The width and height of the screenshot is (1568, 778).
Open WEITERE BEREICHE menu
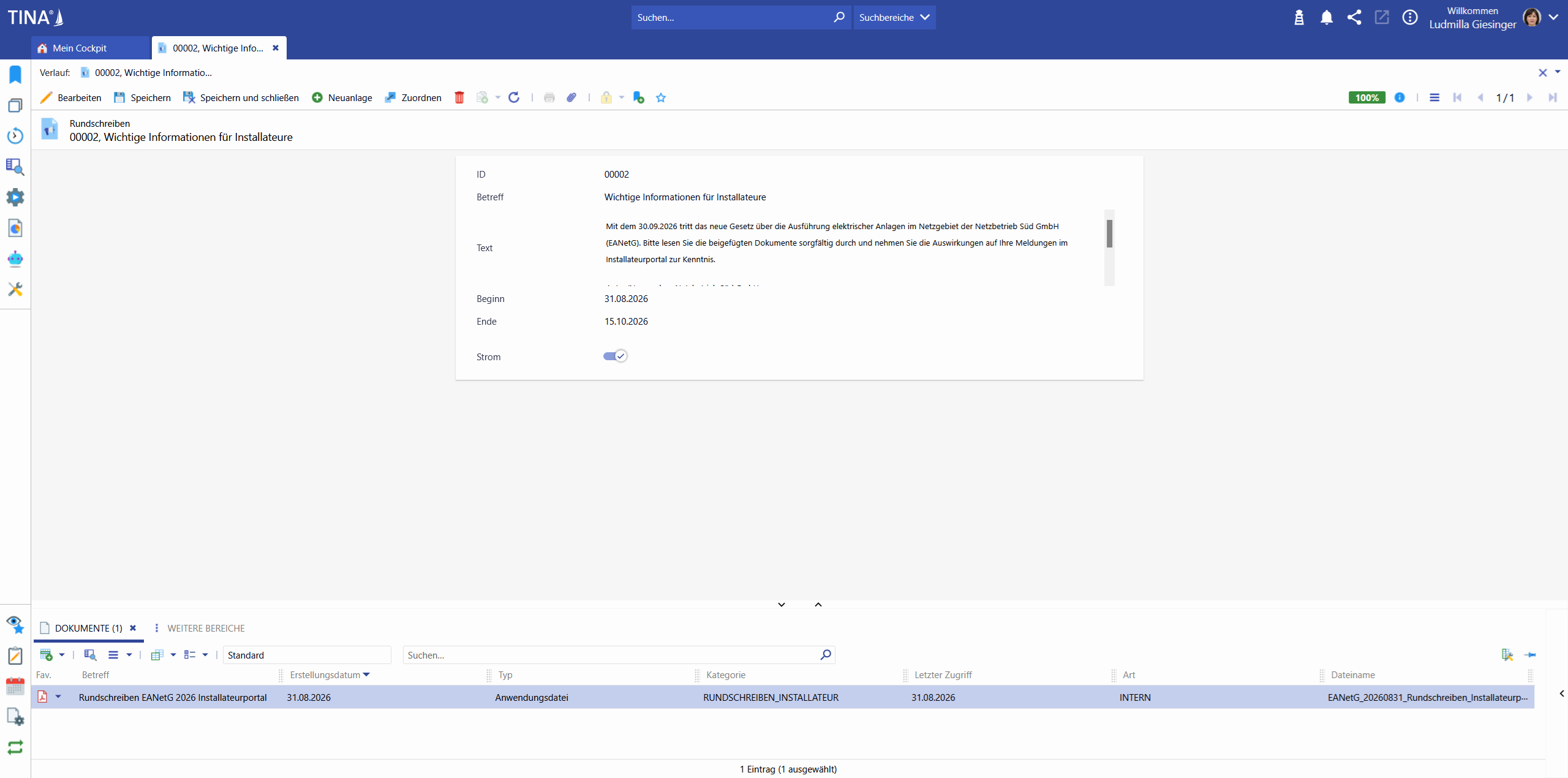pyautogui.click(x=199, y=628)
